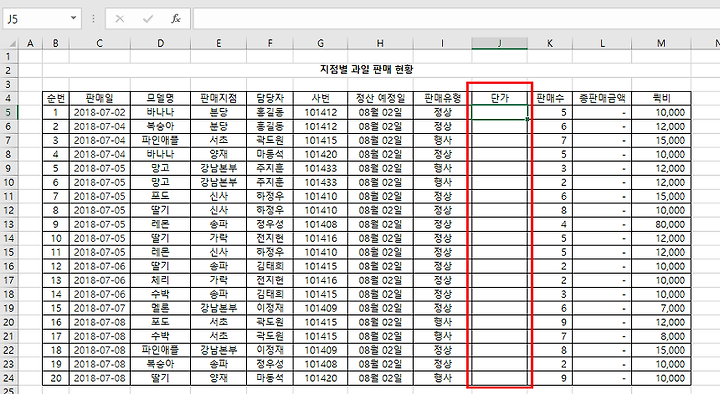720x394 pixels.
Task: Open the Insert Function fx dialog
Action: pos(176,19)
